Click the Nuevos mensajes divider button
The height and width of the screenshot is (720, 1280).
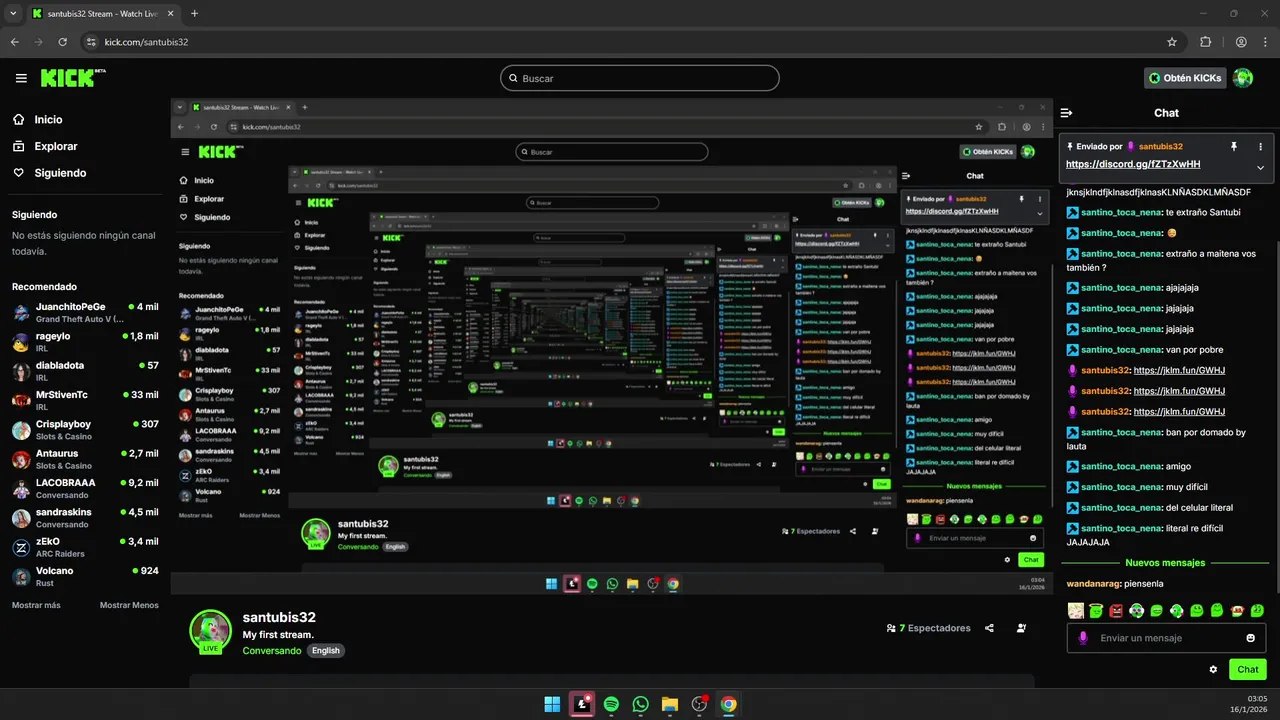tap(1165, 563)
